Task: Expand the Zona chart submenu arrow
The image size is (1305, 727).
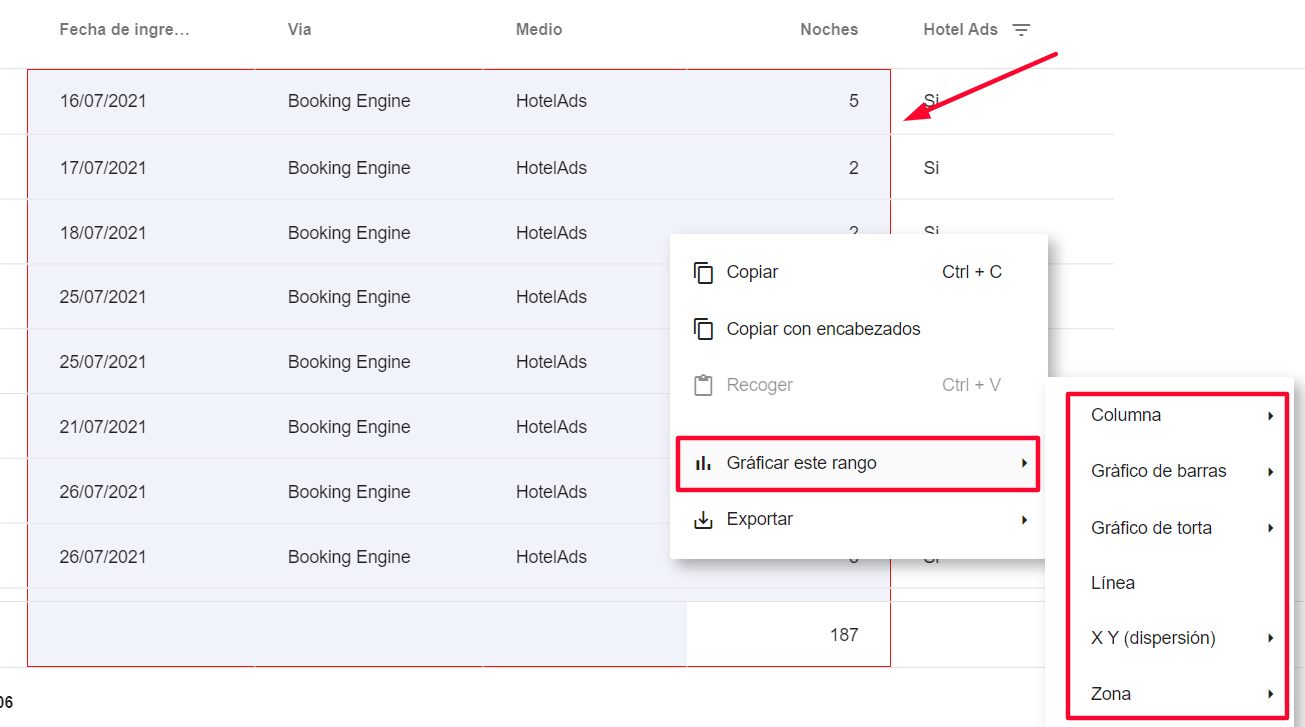Action: coord(1270,694)
